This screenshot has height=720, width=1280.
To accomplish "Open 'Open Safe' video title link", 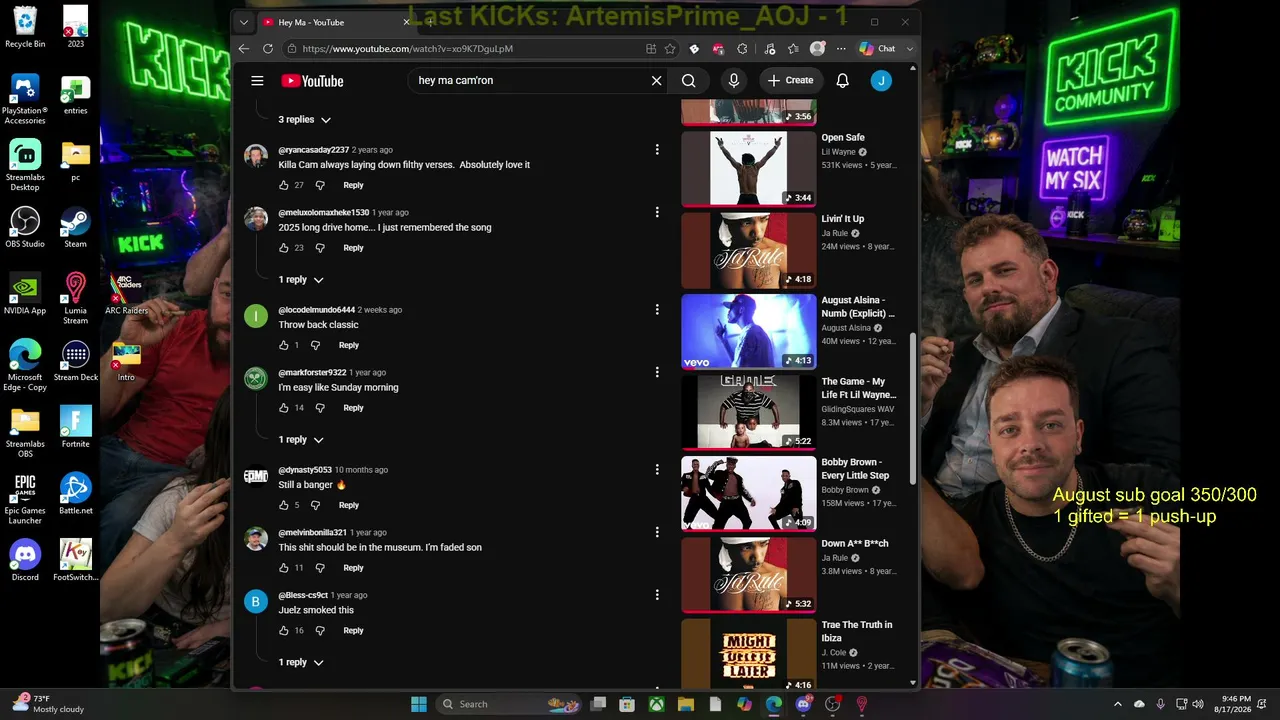I will (843, 138).
